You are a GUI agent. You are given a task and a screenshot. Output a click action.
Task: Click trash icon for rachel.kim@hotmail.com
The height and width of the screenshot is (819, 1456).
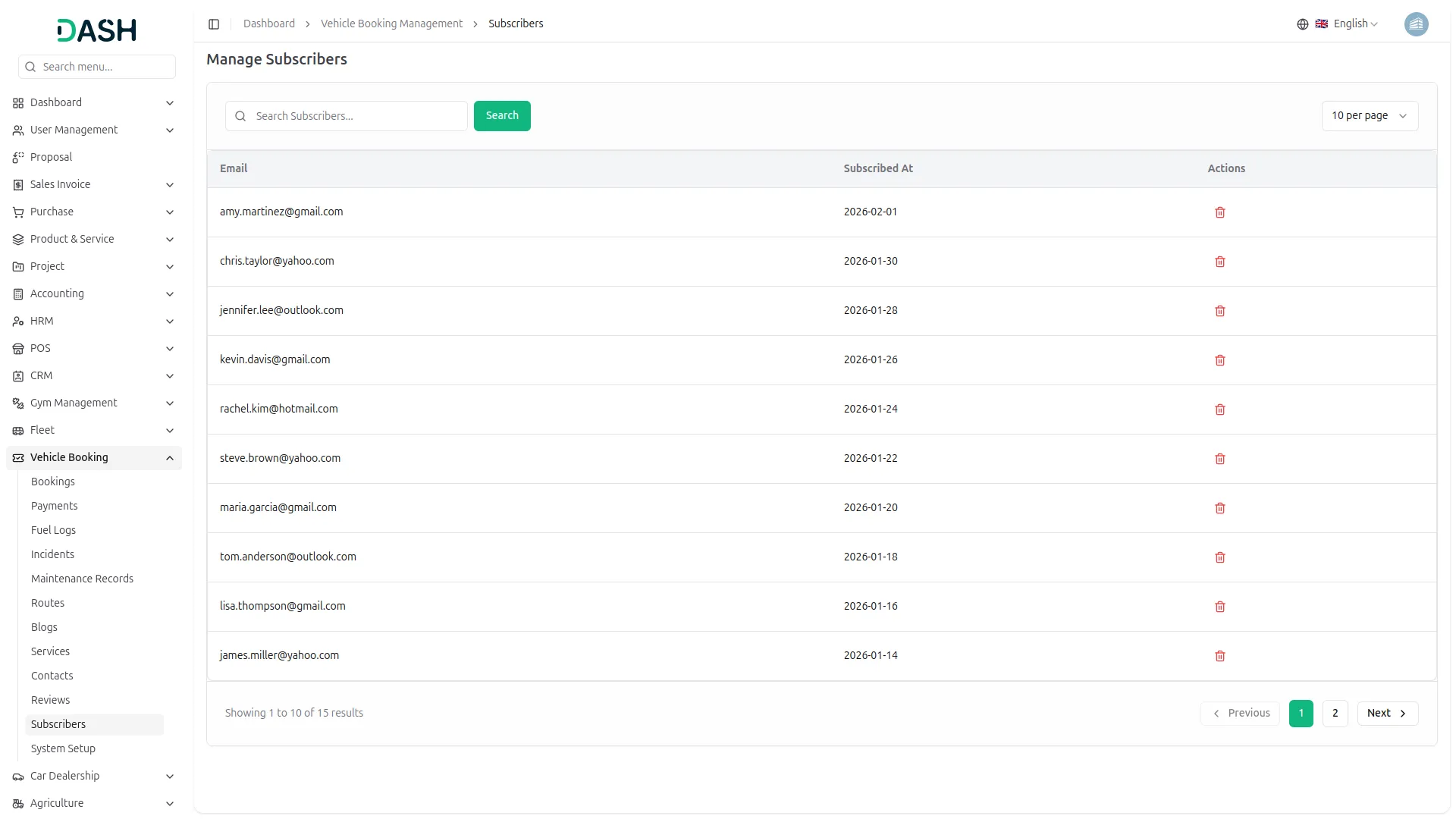click(1219, 409)
